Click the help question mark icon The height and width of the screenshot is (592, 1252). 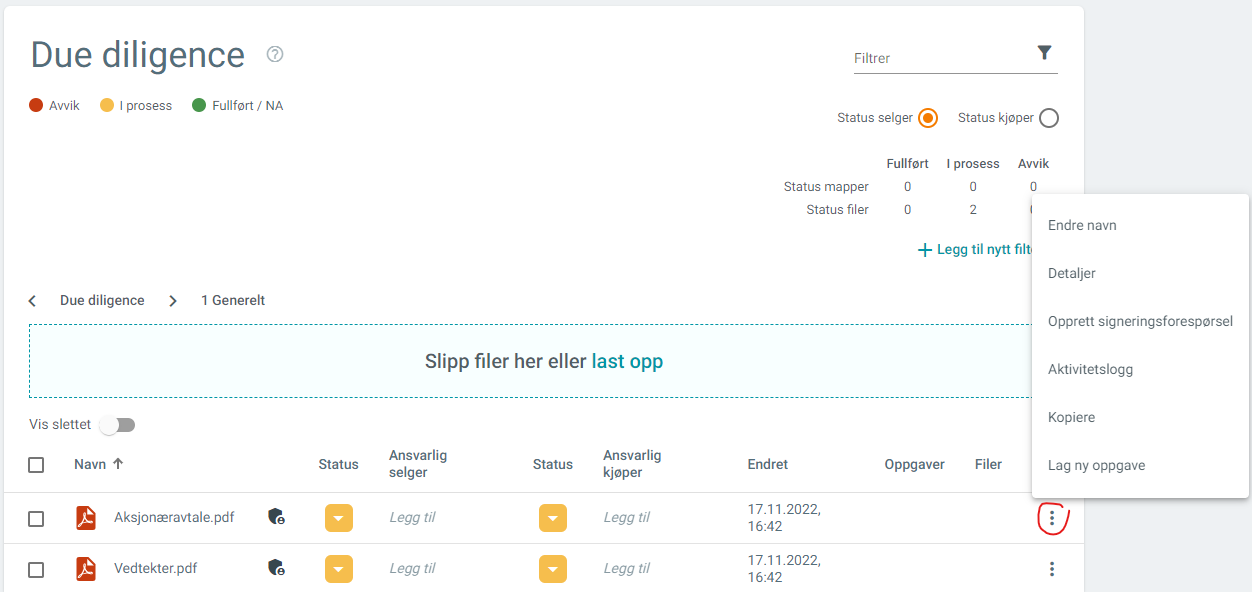pos(275,54)
